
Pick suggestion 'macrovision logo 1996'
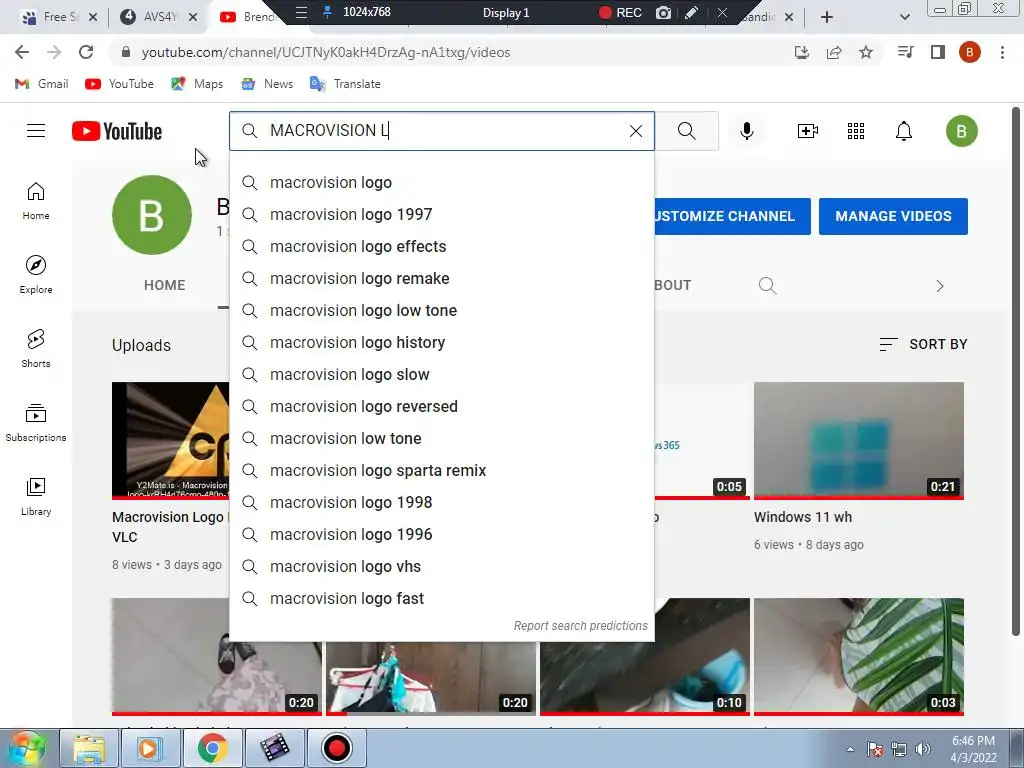(x=441, y=534)
